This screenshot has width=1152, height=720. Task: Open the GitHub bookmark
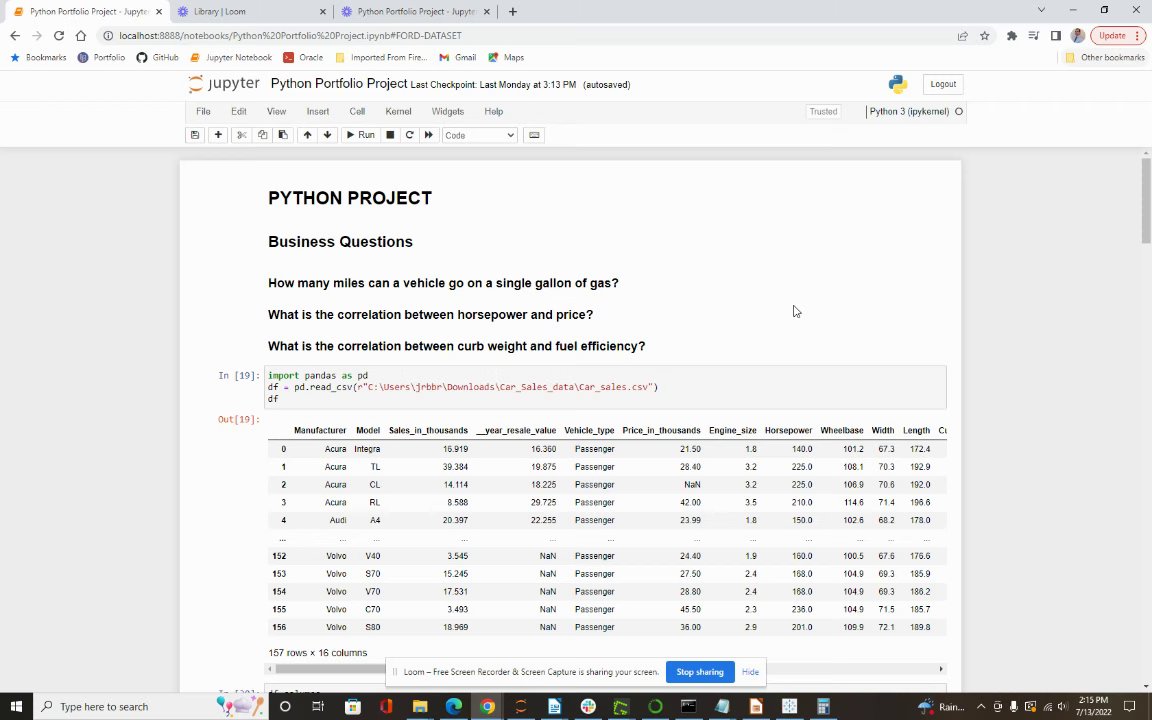[x=157, y=57]
